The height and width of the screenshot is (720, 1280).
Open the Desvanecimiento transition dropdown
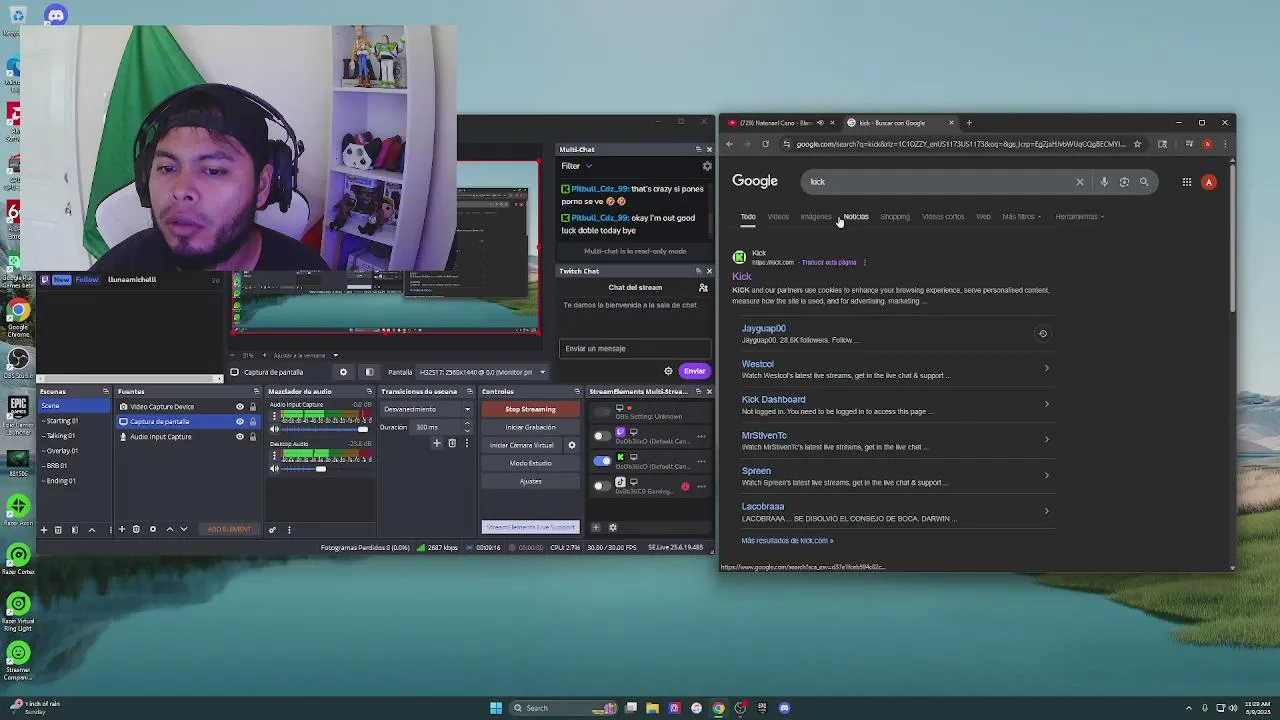point(426,409)
